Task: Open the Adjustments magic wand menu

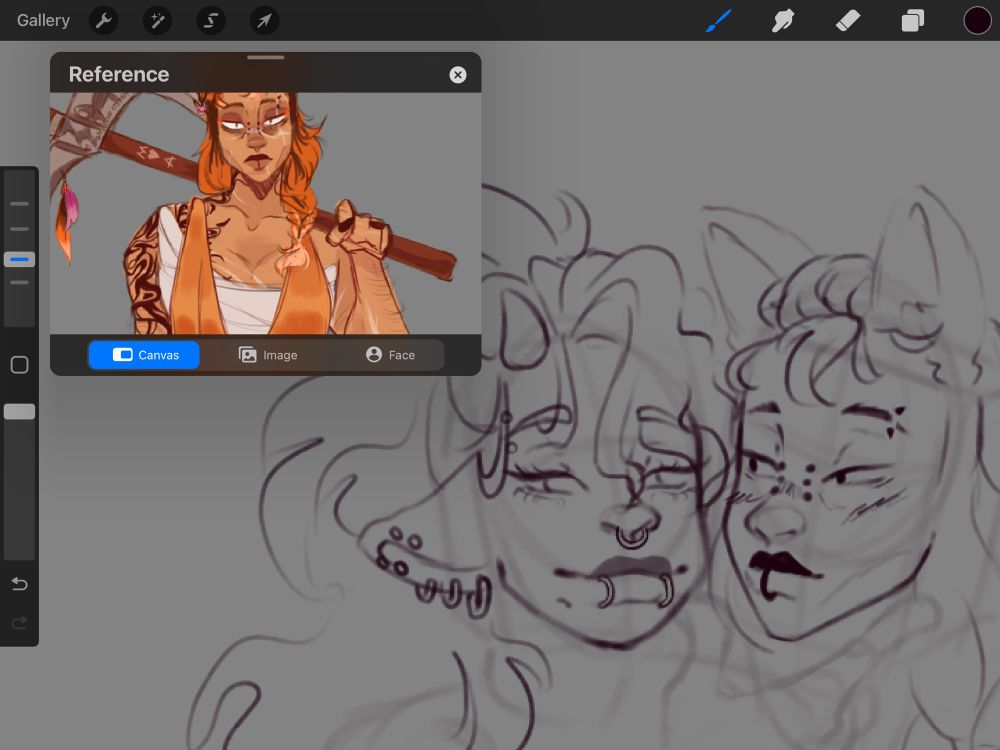Action: (x=157, y=20)
